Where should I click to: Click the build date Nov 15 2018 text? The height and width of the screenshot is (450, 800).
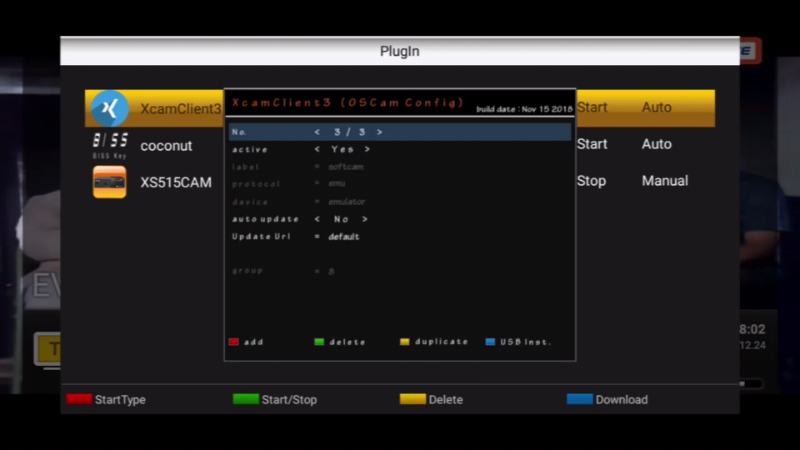click(524, 109)
